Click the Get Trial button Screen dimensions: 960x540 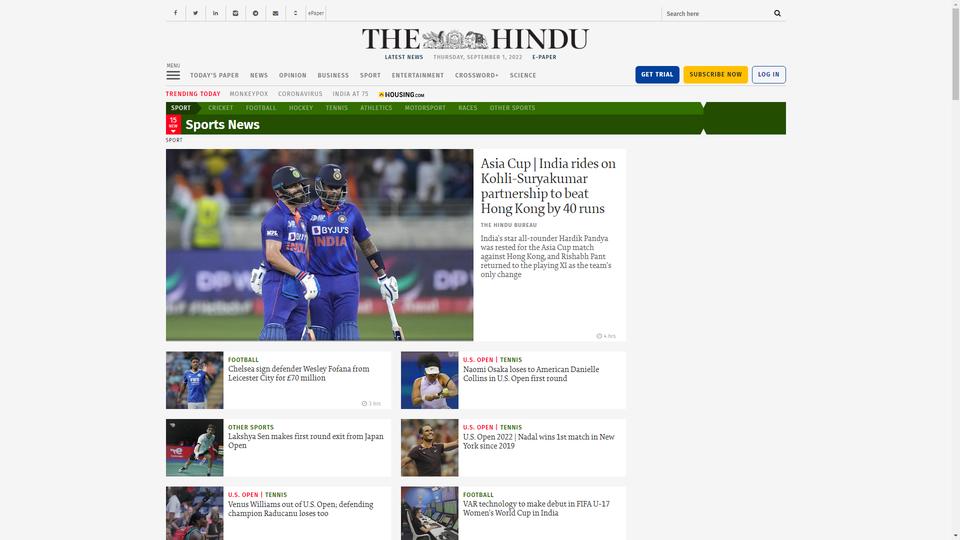pos(657,75)
